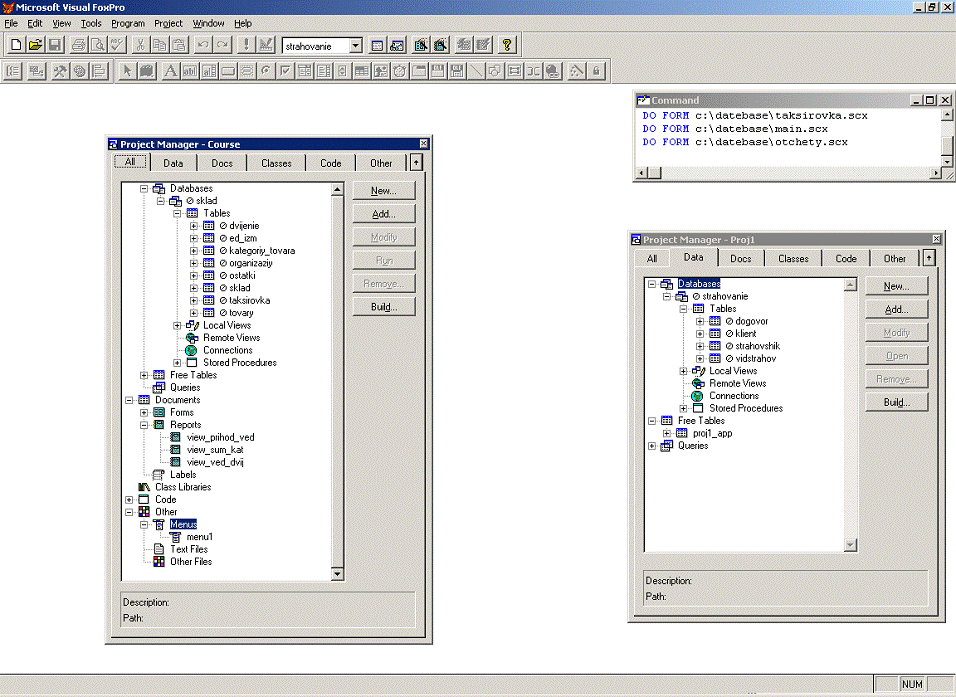Click the yellow Help question mark icon
This screenshot has width=956, height=697.
[x=507, y=45]
